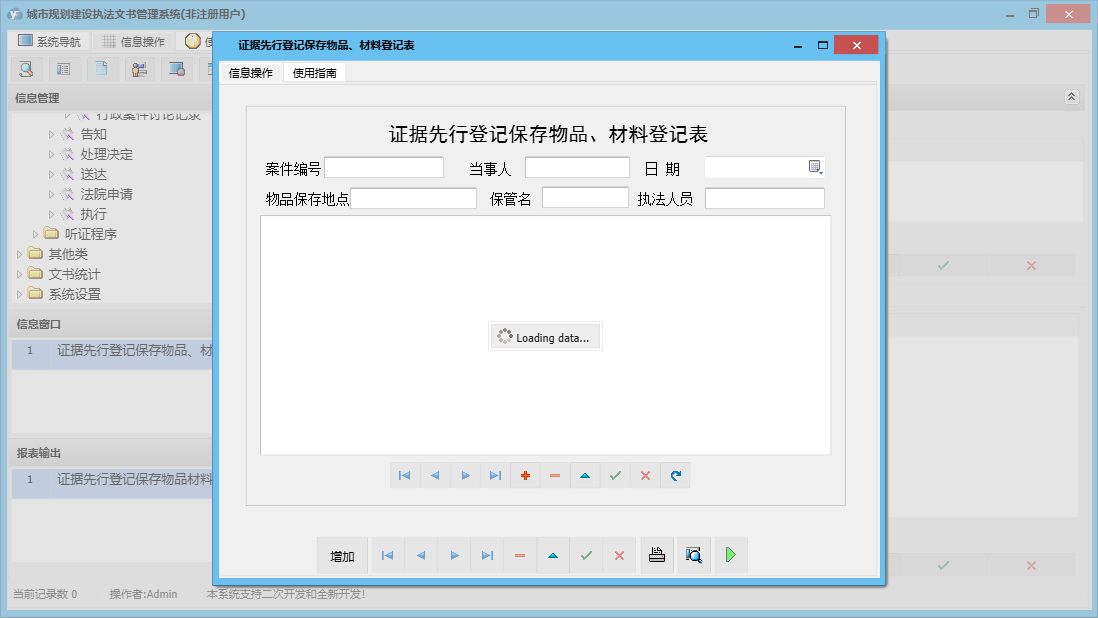Delete a record using the red minus icon
The height and width of the screenshot is (618, 1098).
(555, 475)
